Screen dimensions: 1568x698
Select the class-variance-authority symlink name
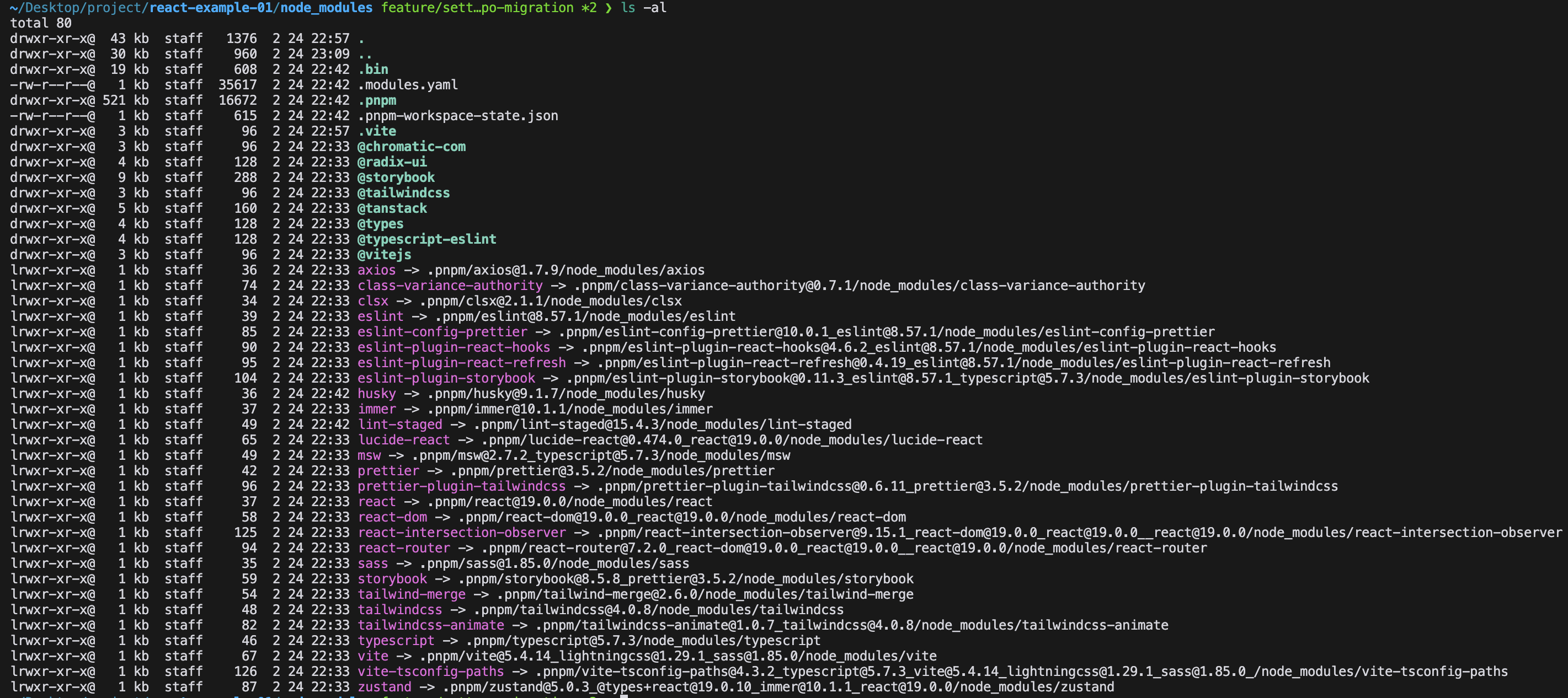click(x=450, y=286)
